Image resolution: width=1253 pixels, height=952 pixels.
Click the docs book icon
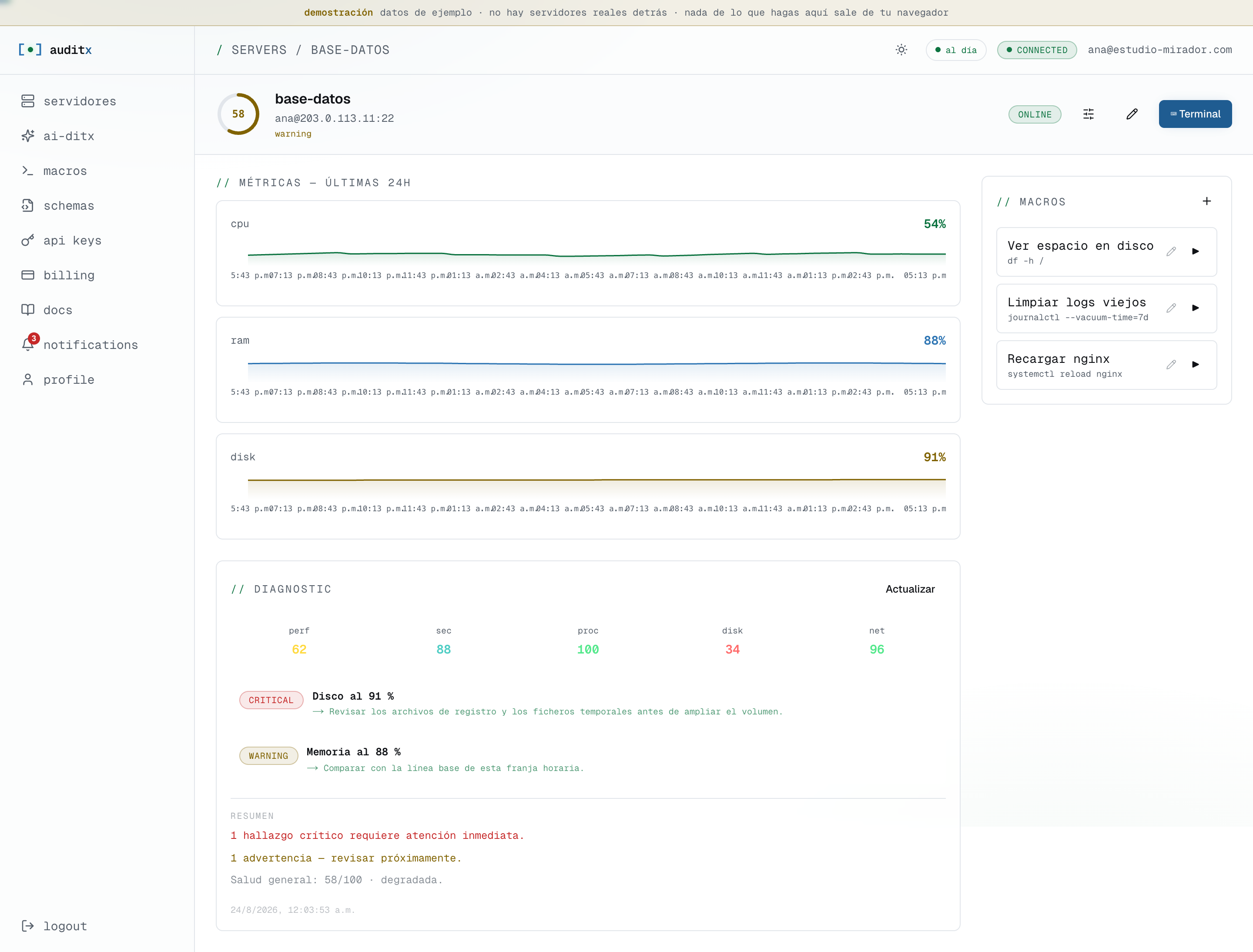click(28, 310)
